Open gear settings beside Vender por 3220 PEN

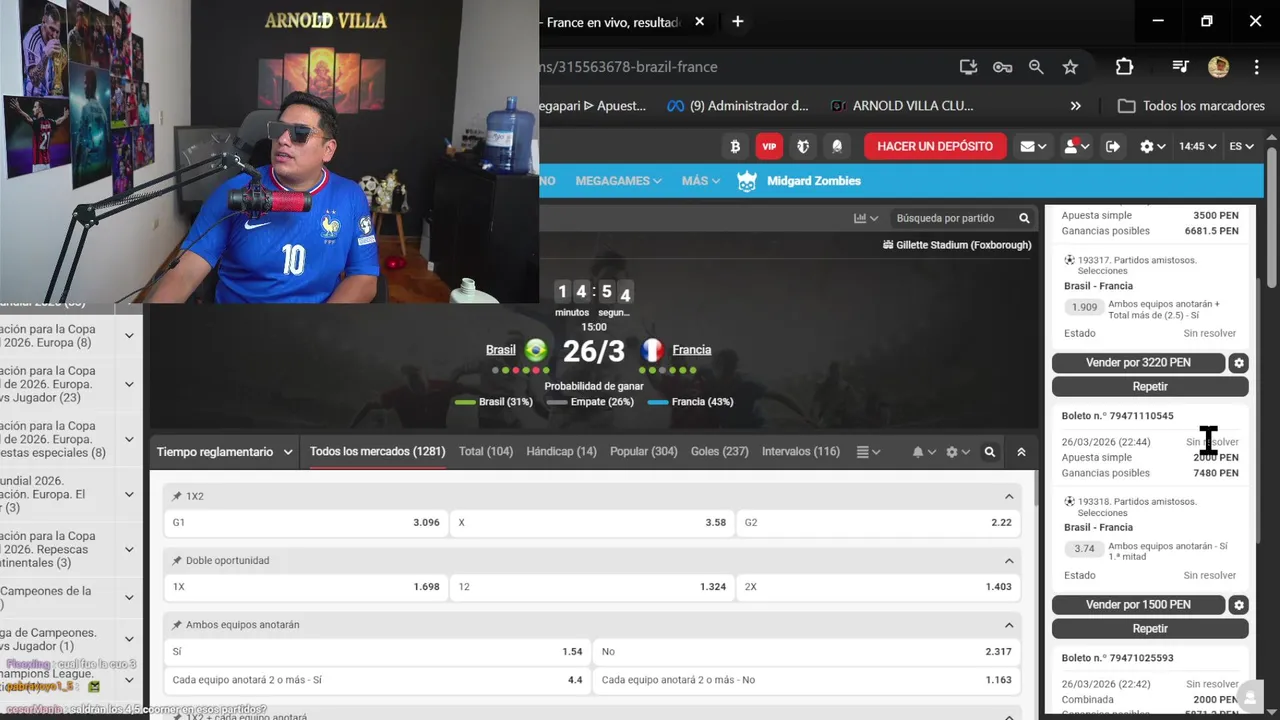click(x=1239, y=363)
